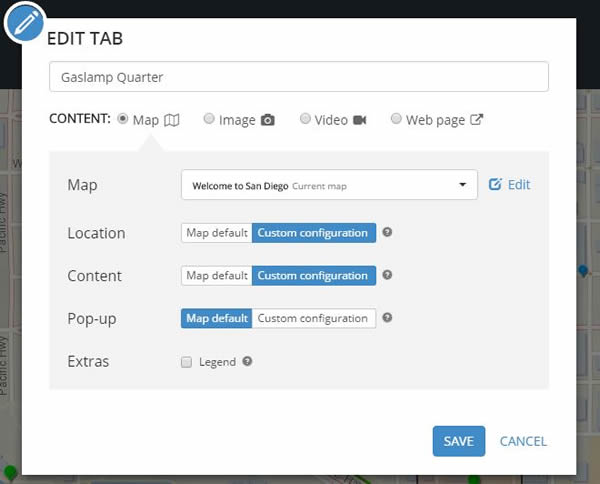
Task: Click the camera icon beside Image
Action: pyautogui.click(x=268, y=120)
